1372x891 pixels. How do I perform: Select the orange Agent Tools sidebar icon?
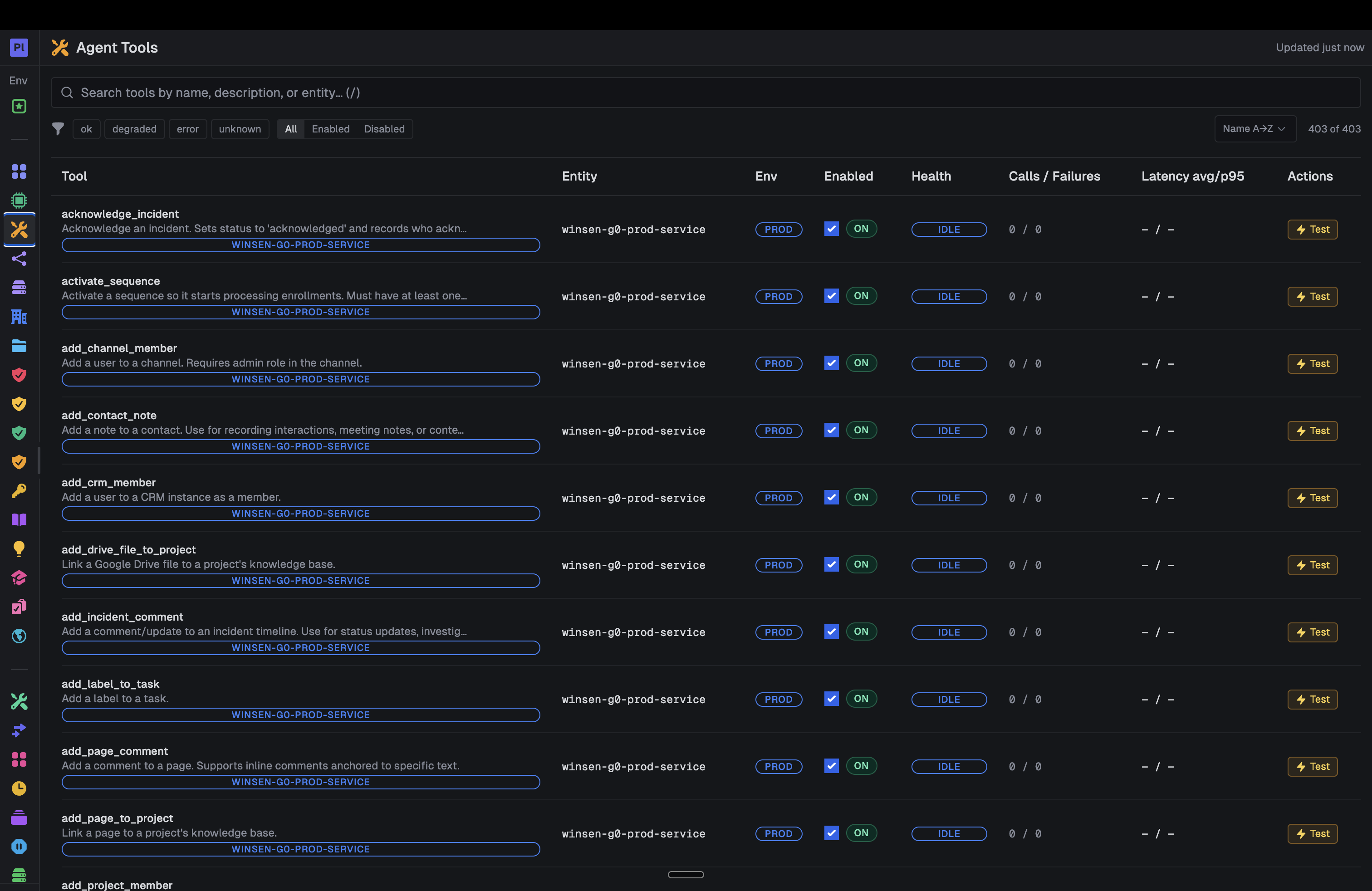pyautogui.click(x=19, y=230)
